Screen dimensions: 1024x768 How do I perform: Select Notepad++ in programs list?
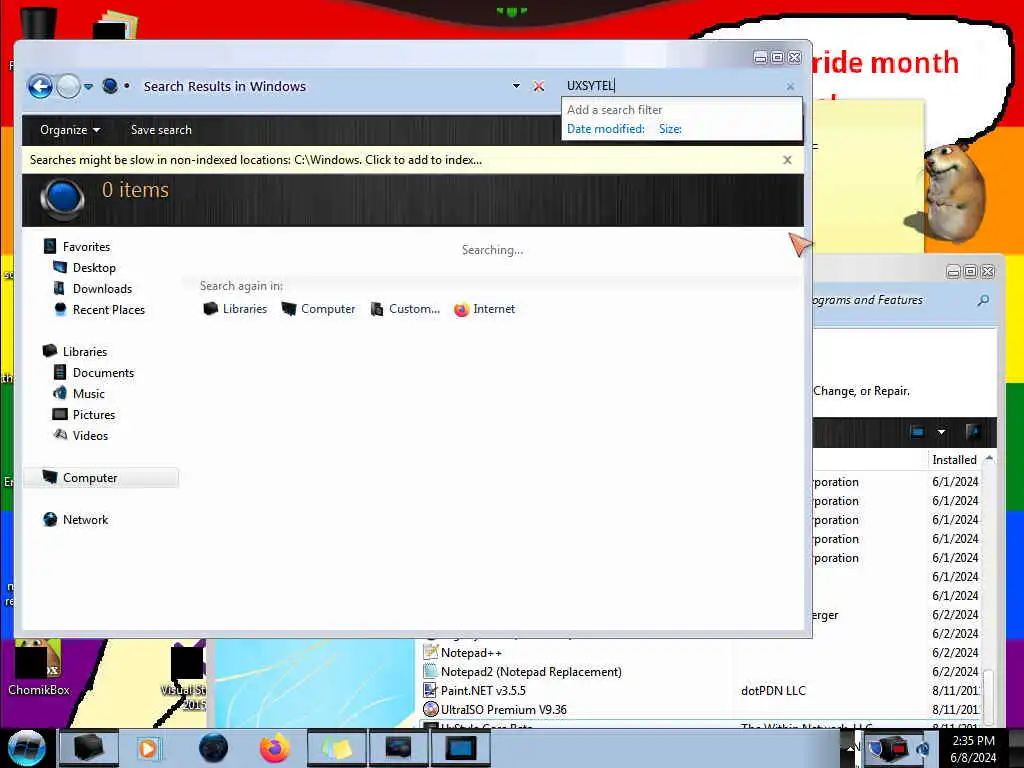(x=471, y=652)
